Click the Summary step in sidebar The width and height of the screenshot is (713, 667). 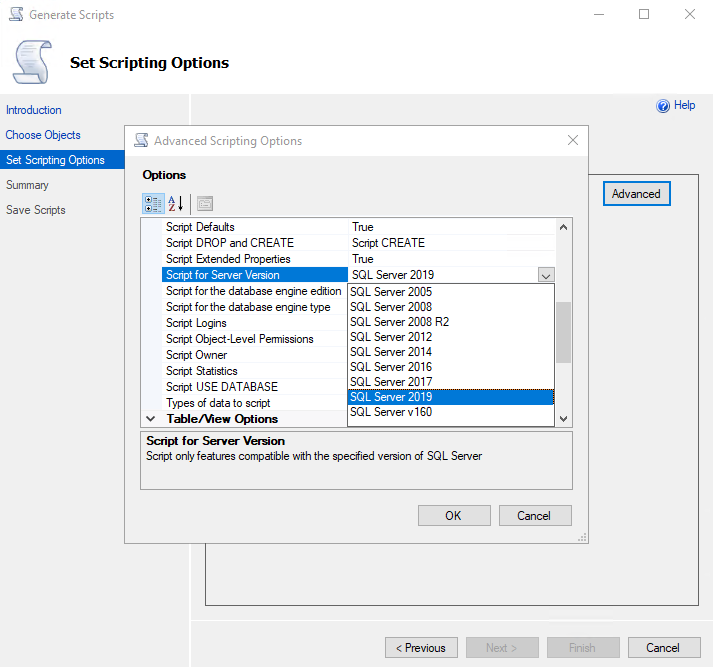click(x=27, y=185)
